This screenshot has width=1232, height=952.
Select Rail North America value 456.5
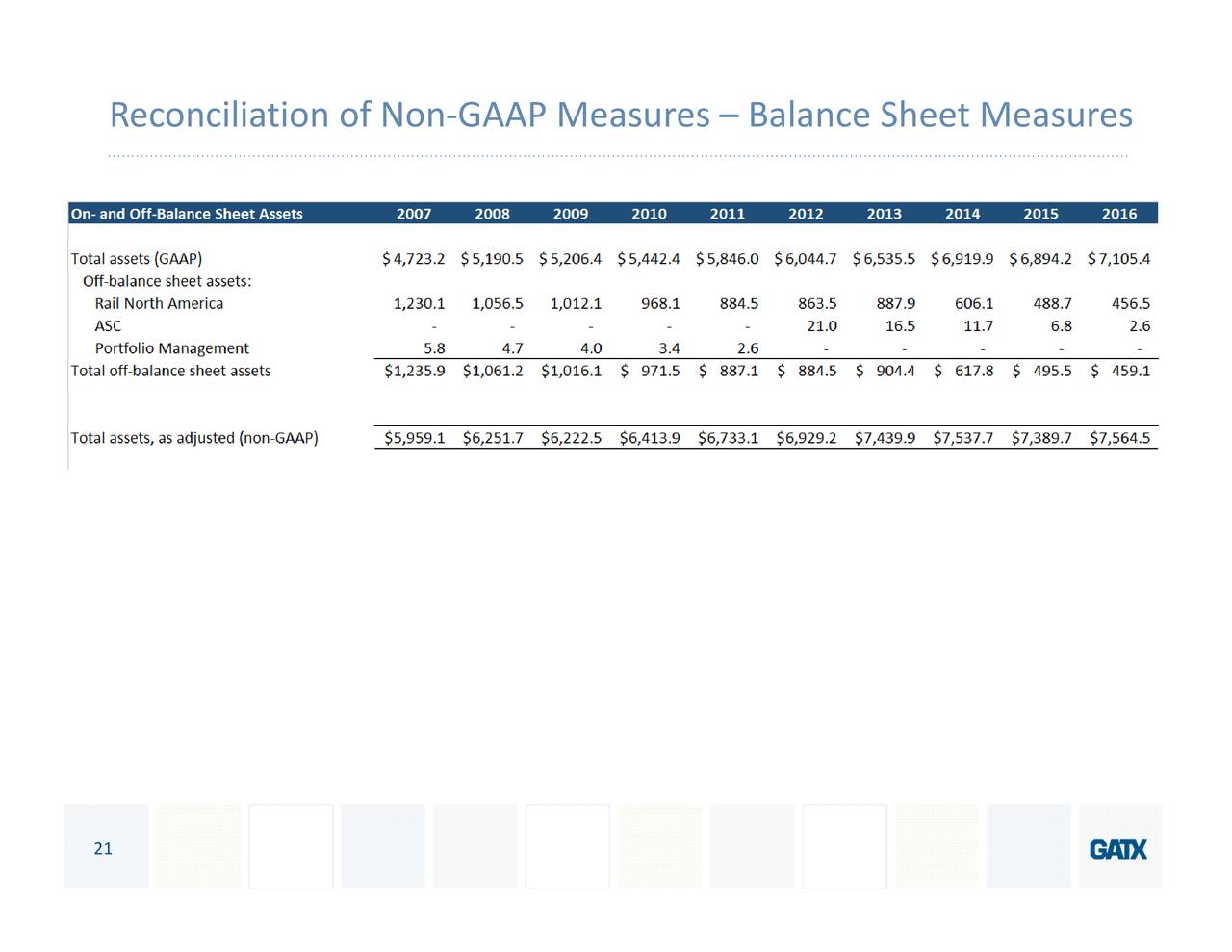pos(1131,303)
